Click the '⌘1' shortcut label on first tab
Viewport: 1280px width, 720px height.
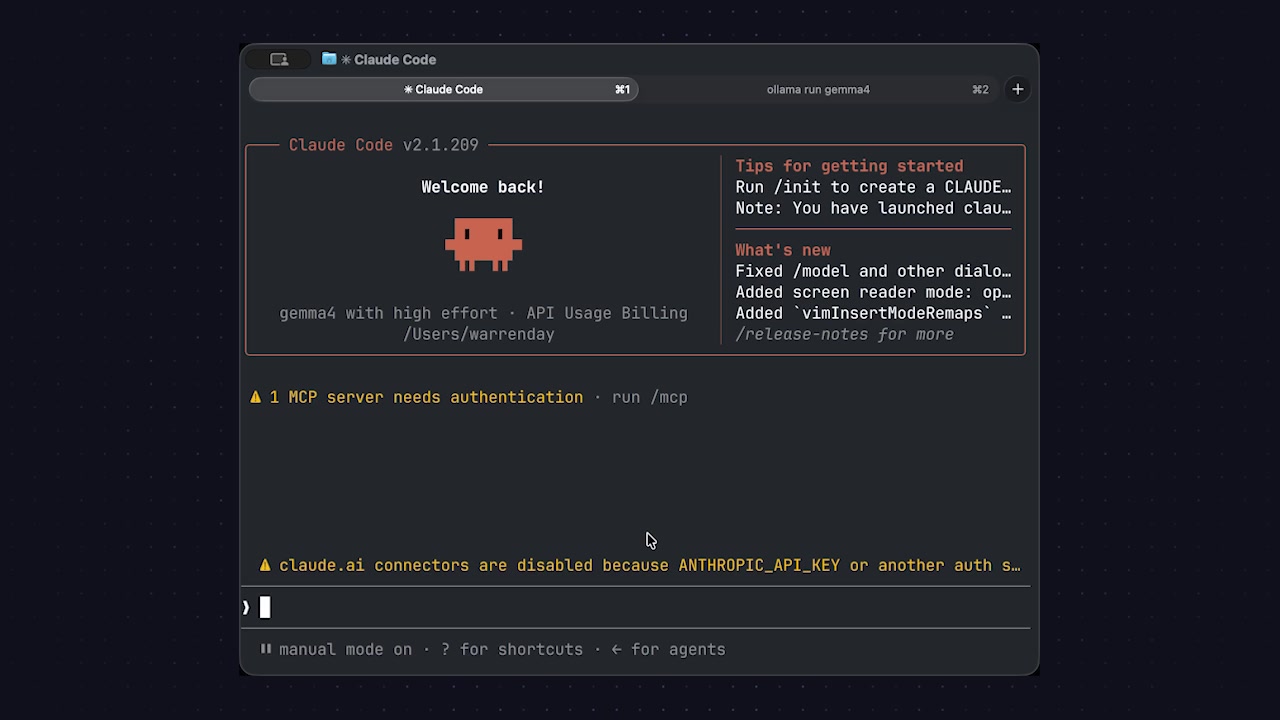click(622, 89)
